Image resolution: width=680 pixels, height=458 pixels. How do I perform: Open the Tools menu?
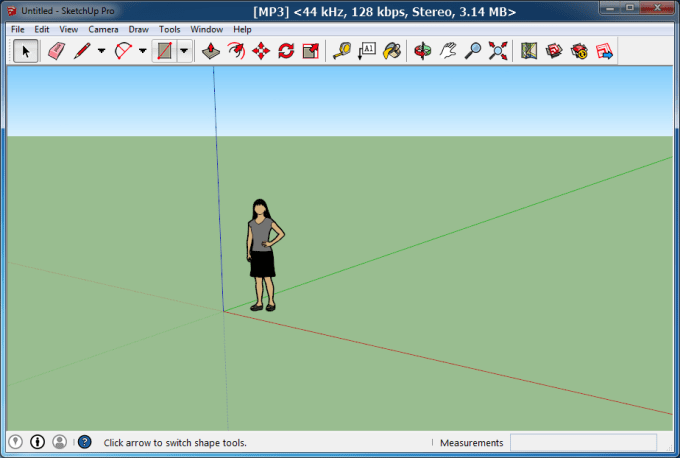coord(169,29)
